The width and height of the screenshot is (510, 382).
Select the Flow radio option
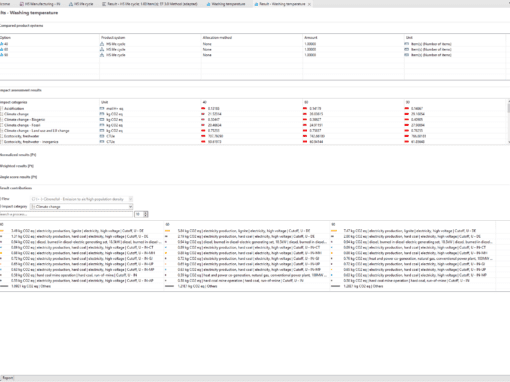[x=1, y=199]
